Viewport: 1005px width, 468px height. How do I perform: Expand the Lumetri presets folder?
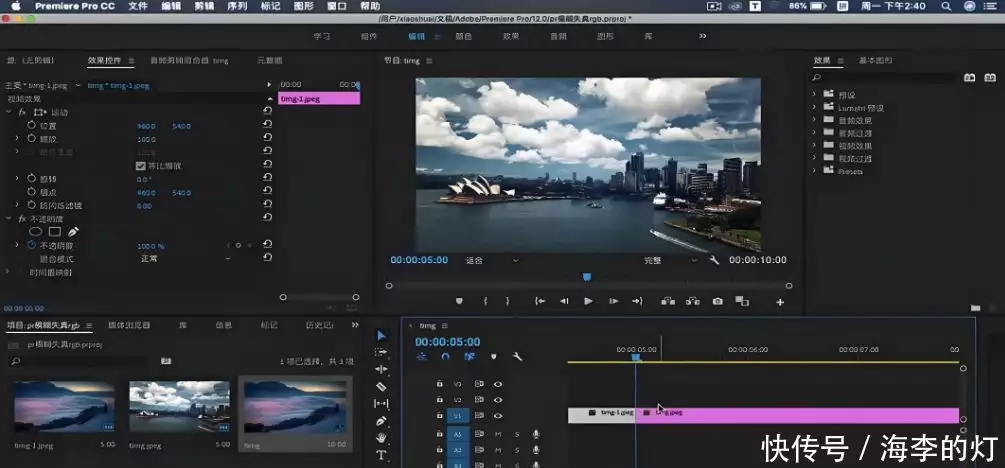[815, 108]
